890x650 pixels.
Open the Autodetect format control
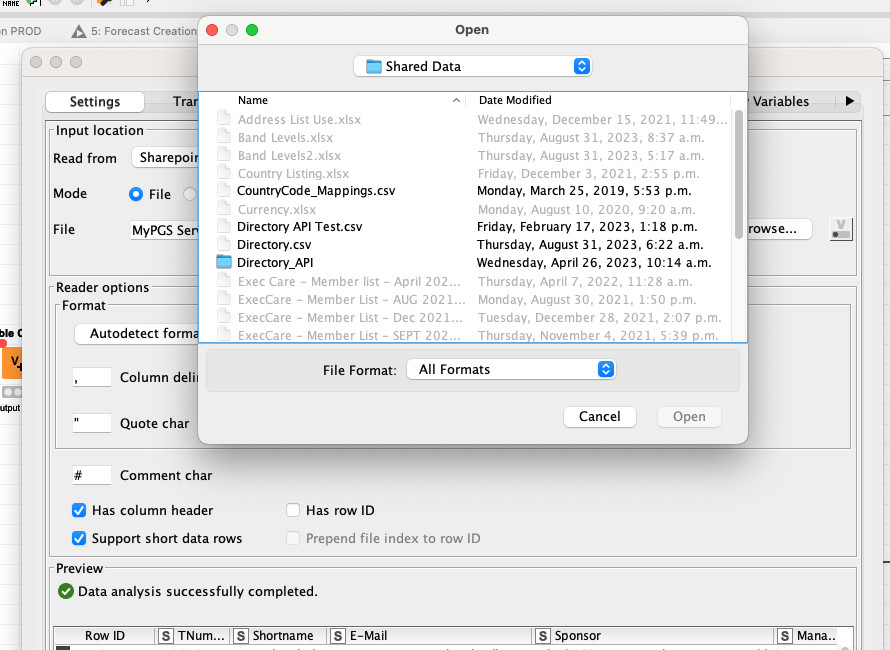coord(137,334)
